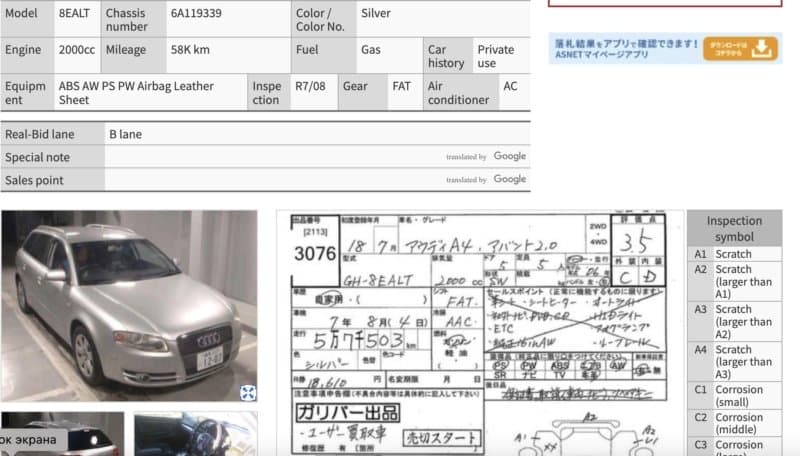Click the A3 Scratch larger than A2 row
This screenshot has width=800, height=456.
734,322
